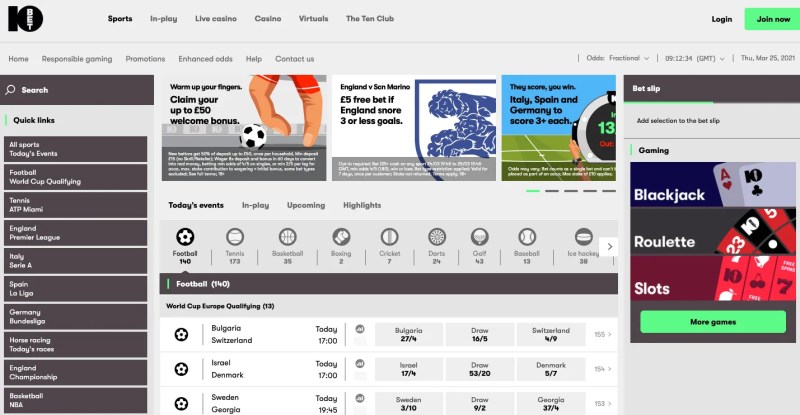
Task: Switch to the In-play events tab
Action: point(255,205)
